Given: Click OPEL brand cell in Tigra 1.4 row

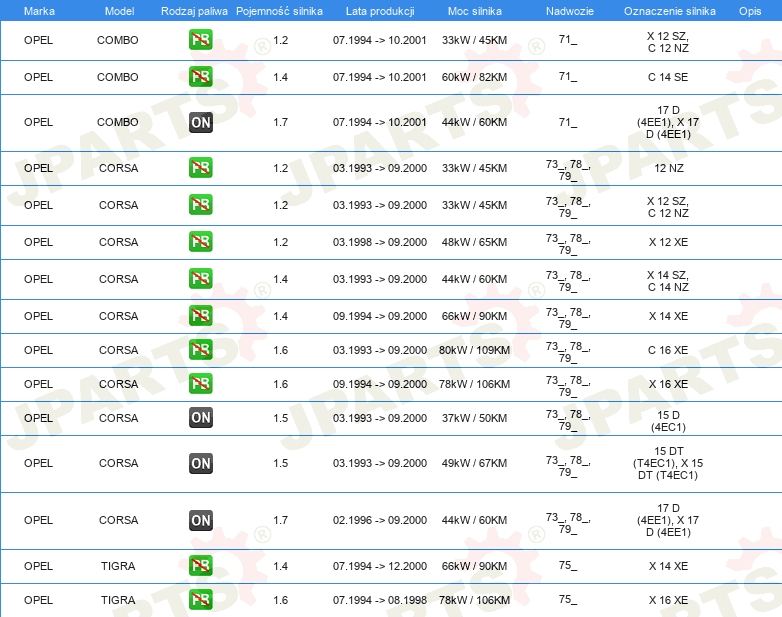Looking at the screenshot, I should (x=38, y=566).
